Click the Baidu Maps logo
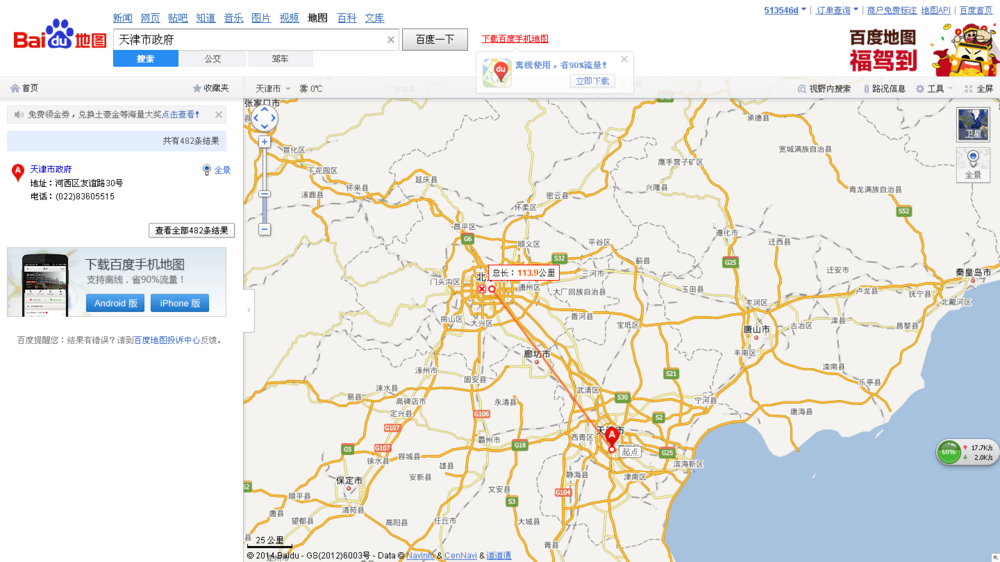This screenshot has height=562, width=1000. pyautogui.click(x=59, y=36)
